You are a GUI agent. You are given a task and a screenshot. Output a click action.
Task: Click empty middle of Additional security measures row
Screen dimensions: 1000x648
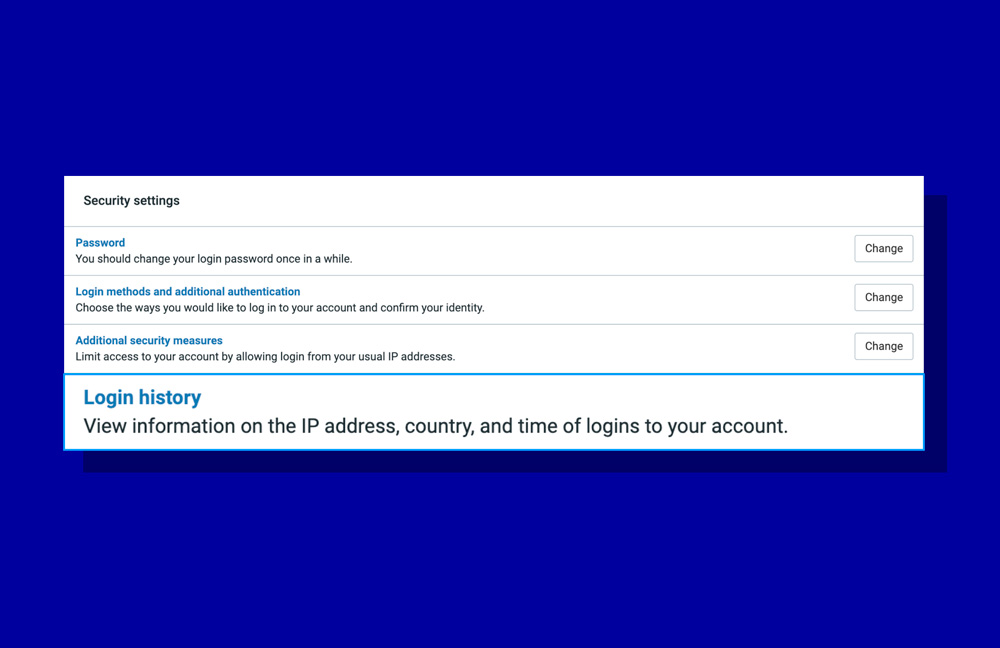coord(650,348)
